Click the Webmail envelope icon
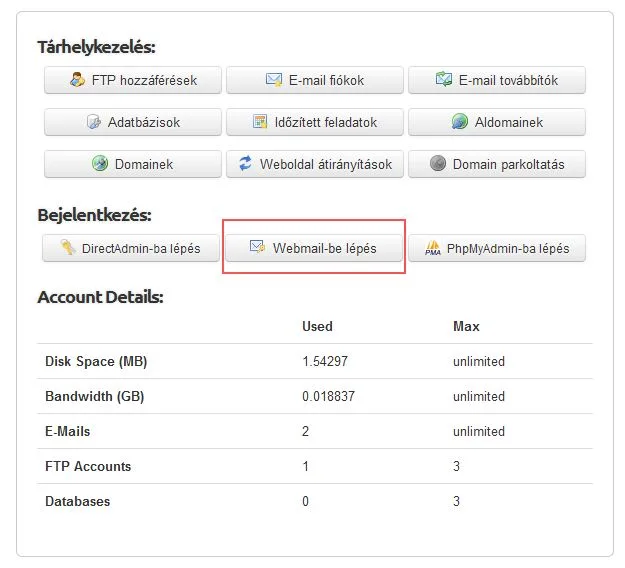The image size is (625, 568). point(257,247)
